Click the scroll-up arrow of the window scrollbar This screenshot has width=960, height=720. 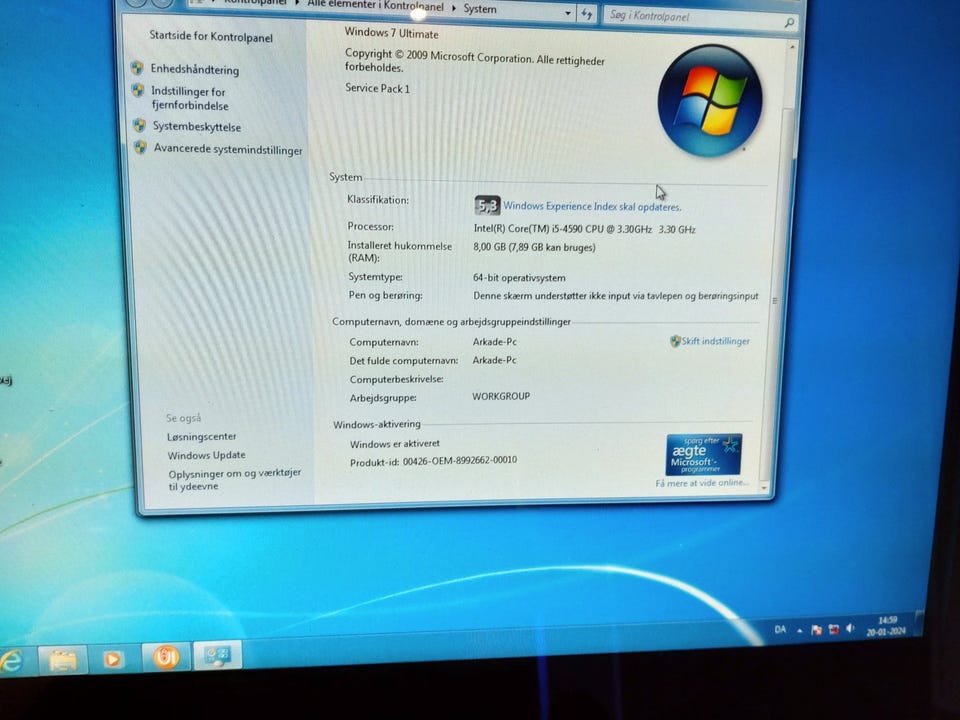pyautogui.click(x=792, y=47)
